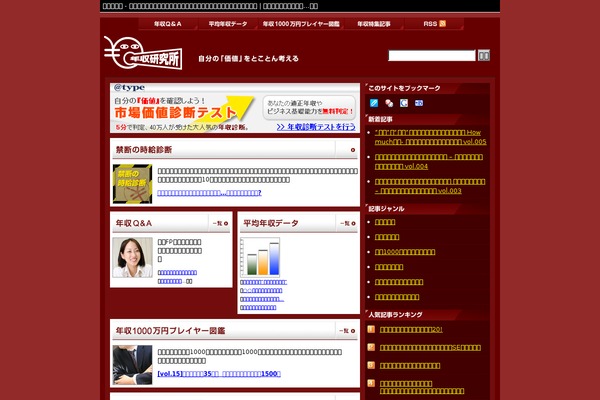Screen dimensions: 600x400
Task: Open the 一覧 list link in 年収Q&A panel
Action: (x=220, y=223)
